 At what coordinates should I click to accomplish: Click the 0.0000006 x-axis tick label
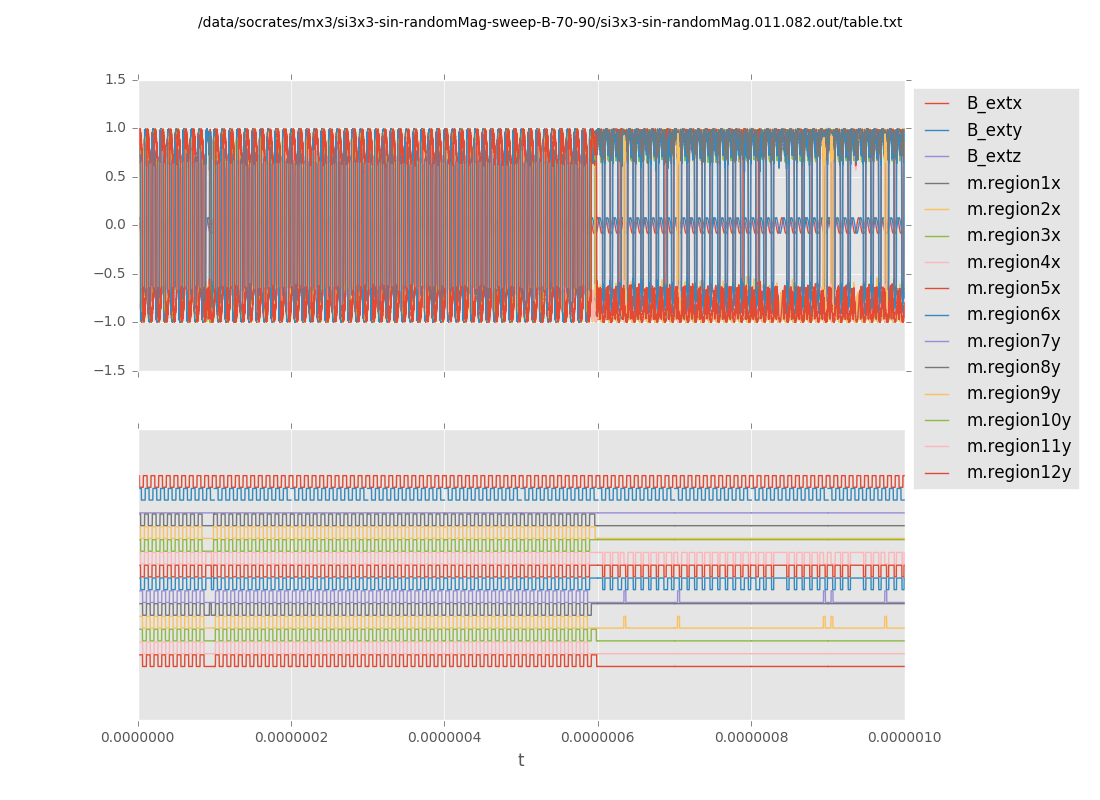click(598, 737)
